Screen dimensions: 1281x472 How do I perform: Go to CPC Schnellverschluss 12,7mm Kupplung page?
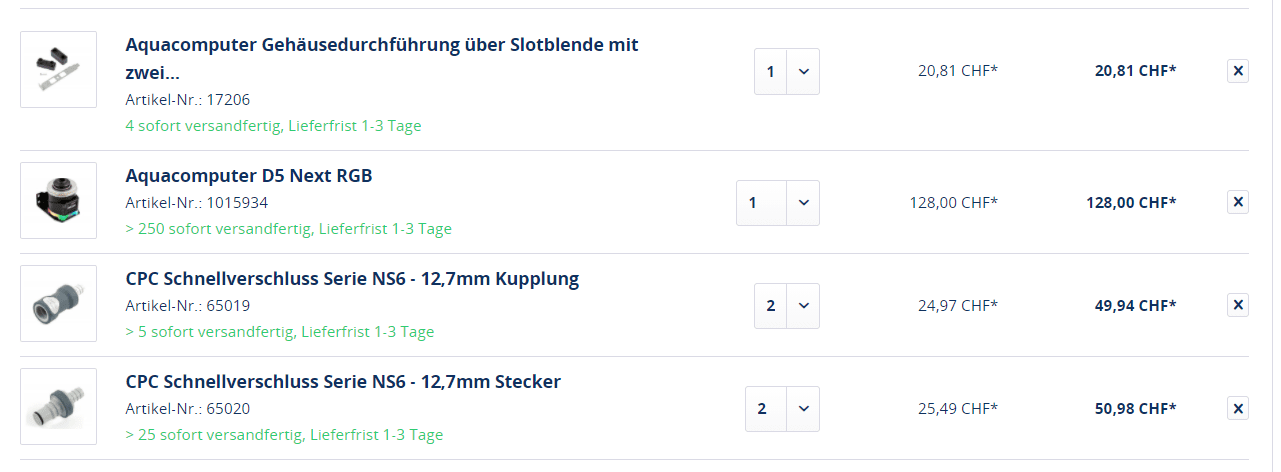click(352, 279)
